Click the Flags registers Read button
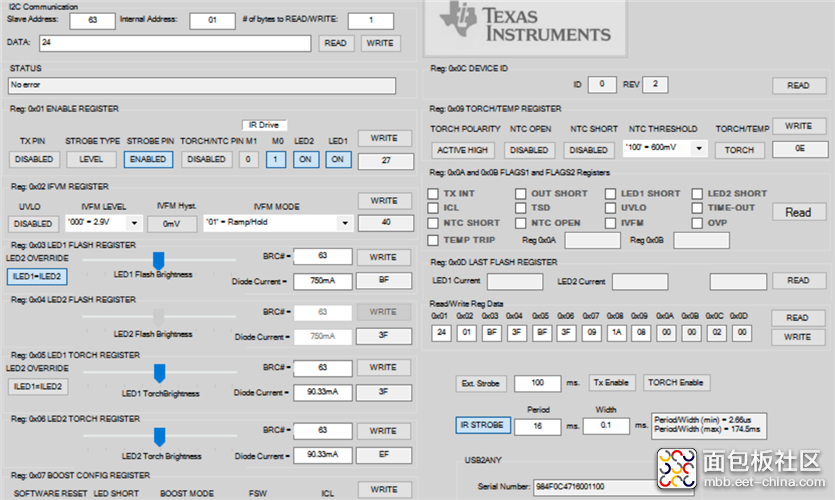835x500 pixels. 799,212
